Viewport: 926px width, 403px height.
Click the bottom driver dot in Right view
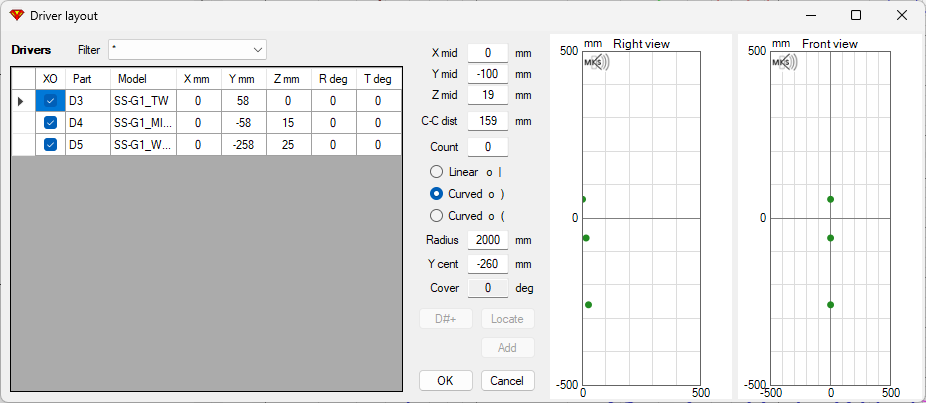[x=588, y=305]
